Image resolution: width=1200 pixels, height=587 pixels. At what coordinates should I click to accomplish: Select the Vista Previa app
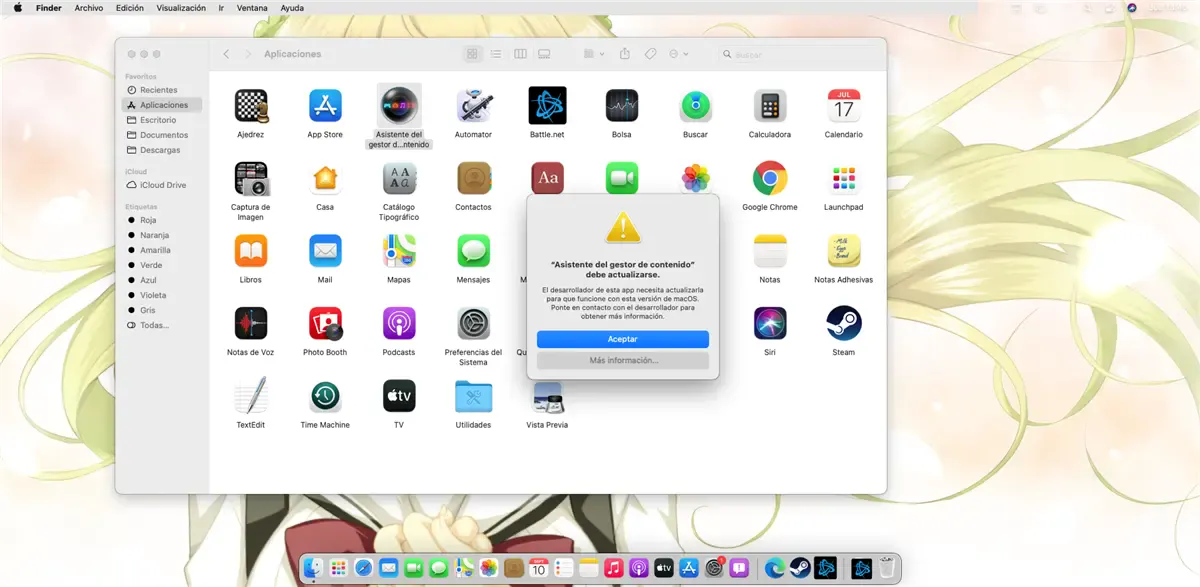(x=547, y=396)
